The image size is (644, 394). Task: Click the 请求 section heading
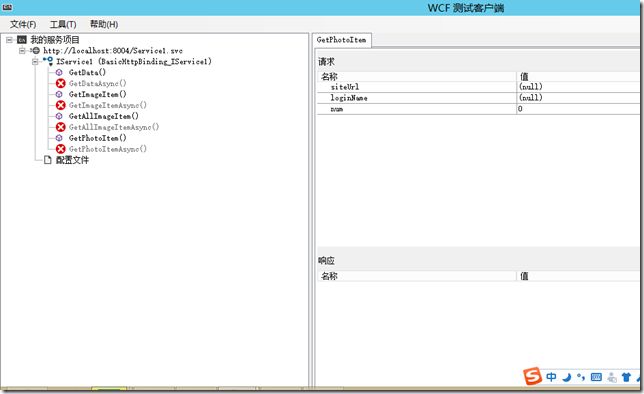tap(327, 62)
